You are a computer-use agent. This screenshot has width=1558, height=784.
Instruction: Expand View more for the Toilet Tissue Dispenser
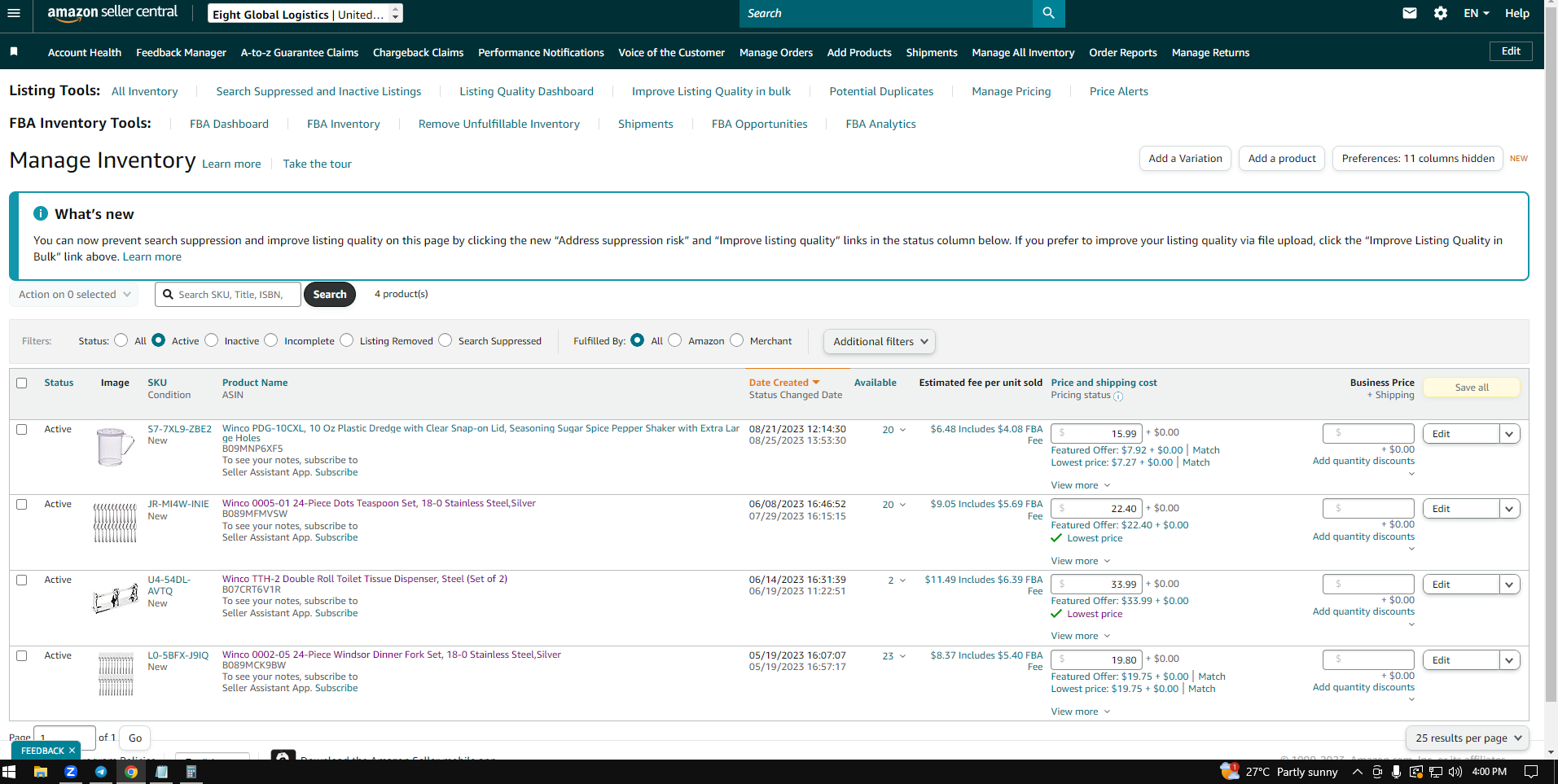(x=1081, y=636)
